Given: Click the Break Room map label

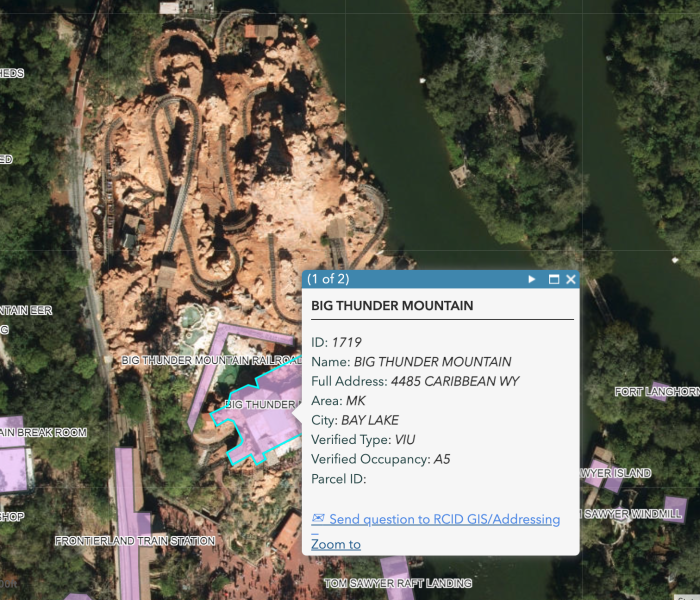Looking at the screenshot, I should (43, 433).
